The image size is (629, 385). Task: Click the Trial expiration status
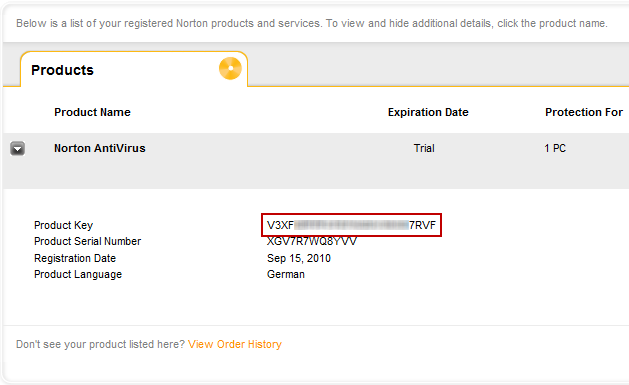424,148
